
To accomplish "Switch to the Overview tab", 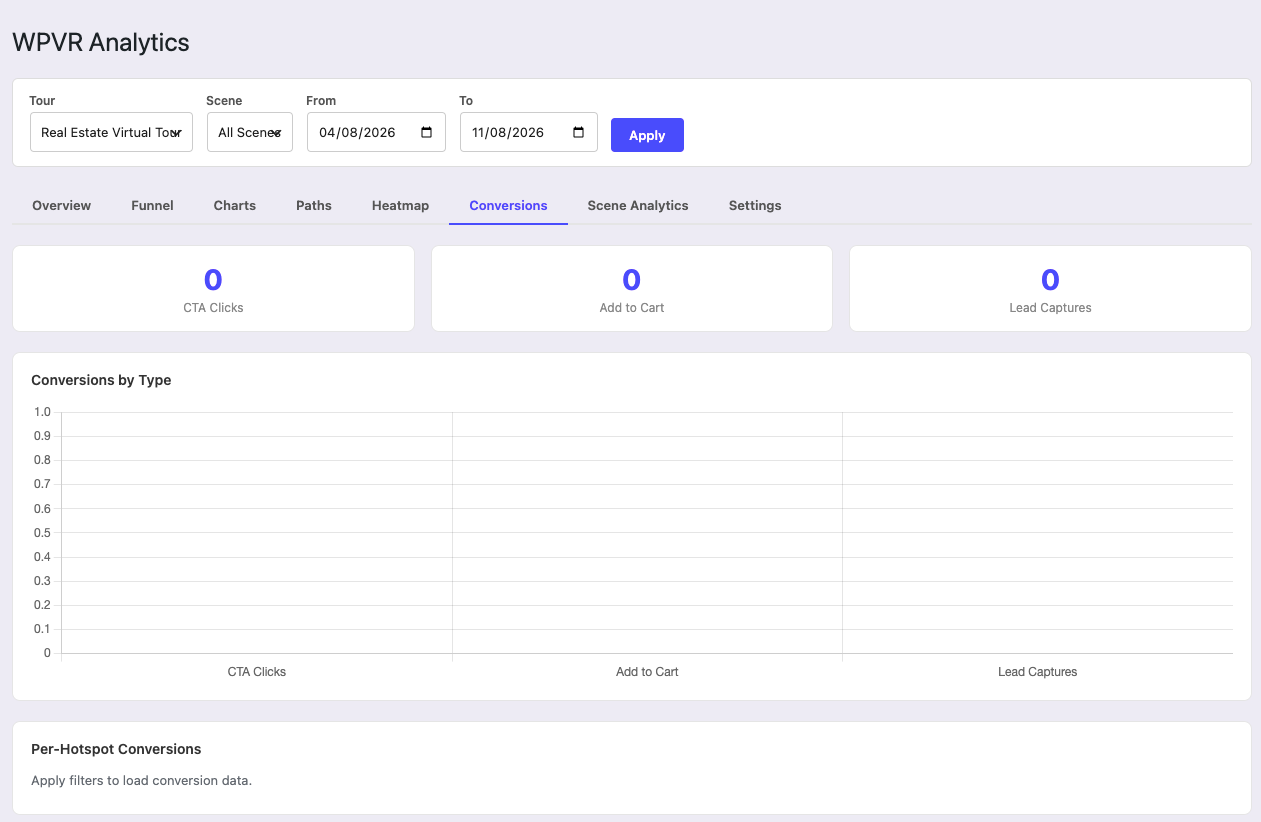I will pos(62,205).
